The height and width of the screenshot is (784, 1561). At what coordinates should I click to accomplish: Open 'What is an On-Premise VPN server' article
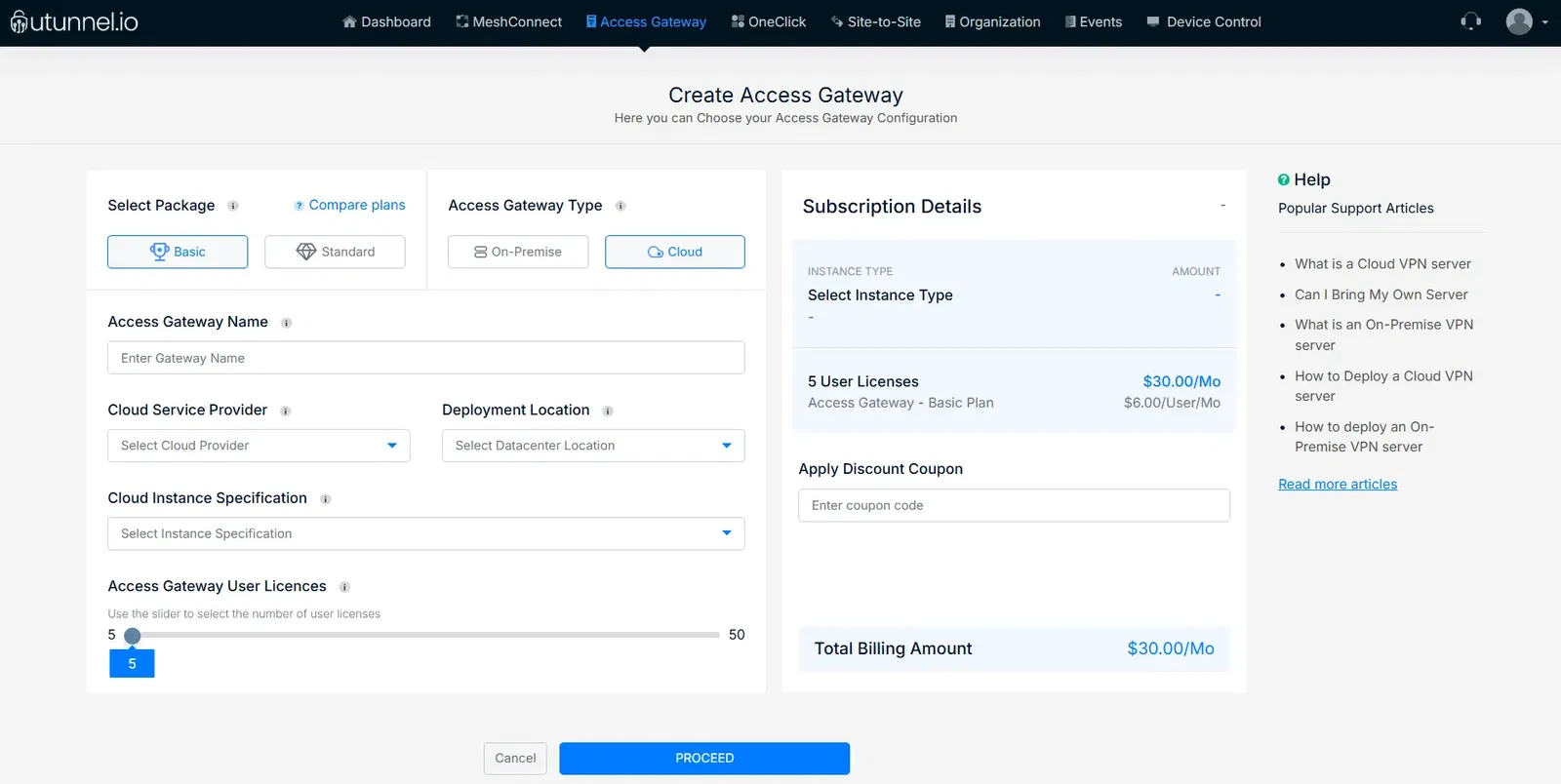click(1383, 334)
